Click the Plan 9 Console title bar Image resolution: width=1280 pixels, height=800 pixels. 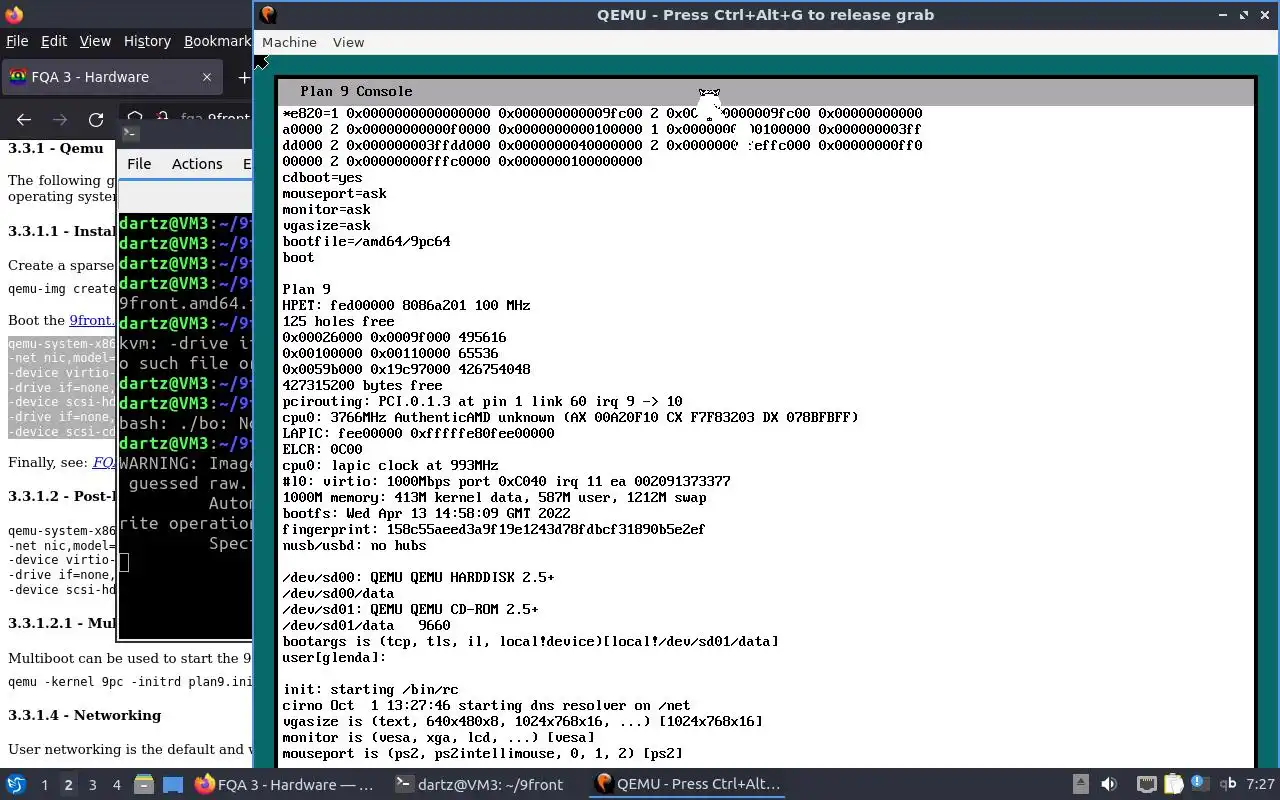click(x=765, y=91)
